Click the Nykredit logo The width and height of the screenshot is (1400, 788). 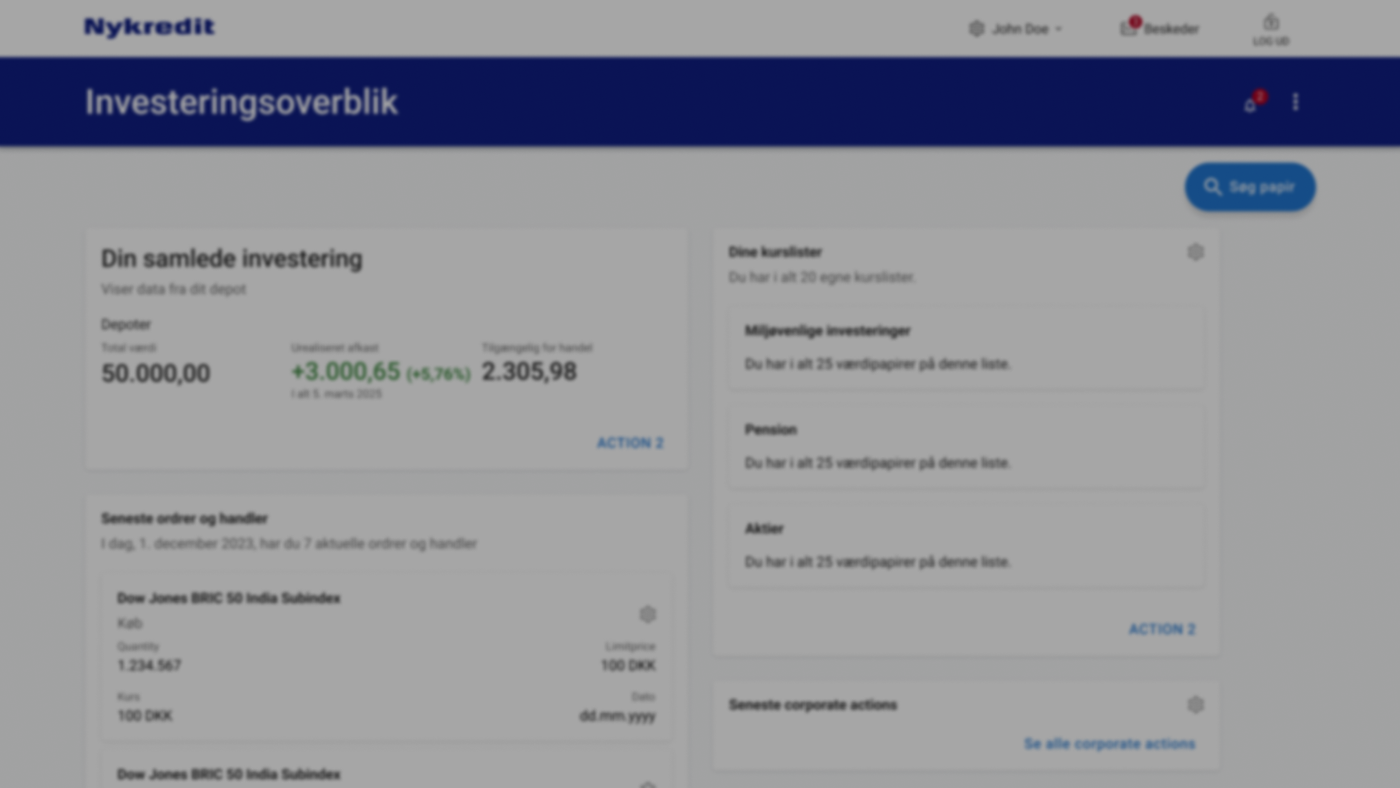(149, 28)
